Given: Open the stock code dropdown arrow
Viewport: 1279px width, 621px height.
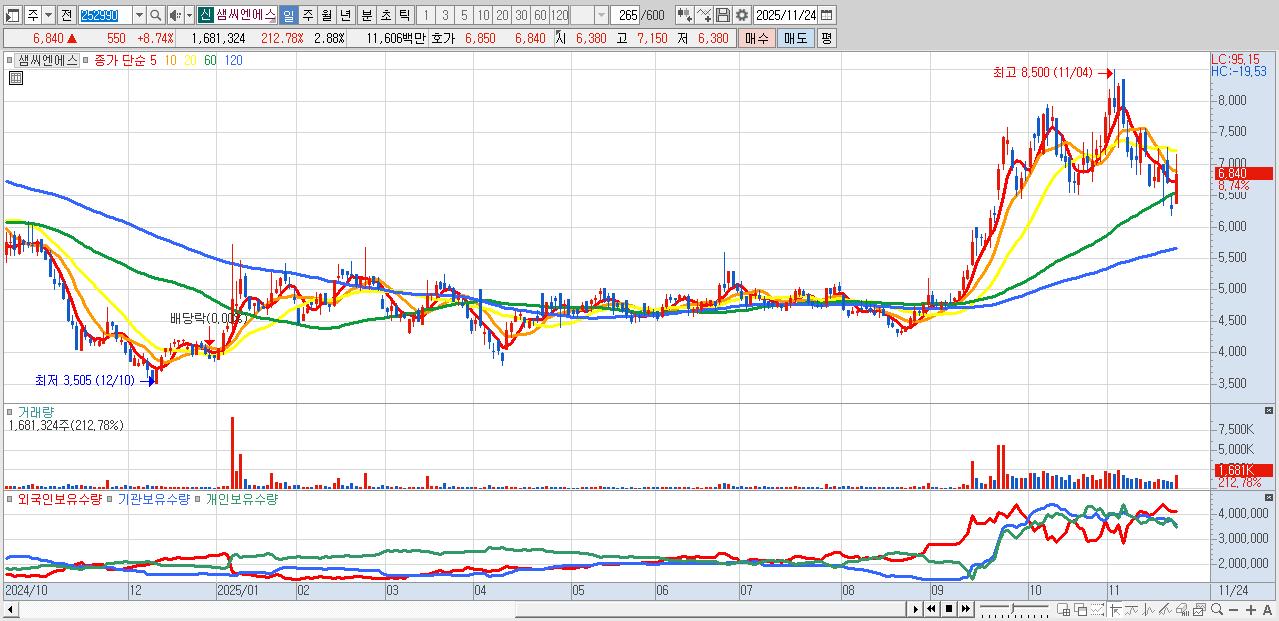Looking at the screenshot, I should [139, 15].
